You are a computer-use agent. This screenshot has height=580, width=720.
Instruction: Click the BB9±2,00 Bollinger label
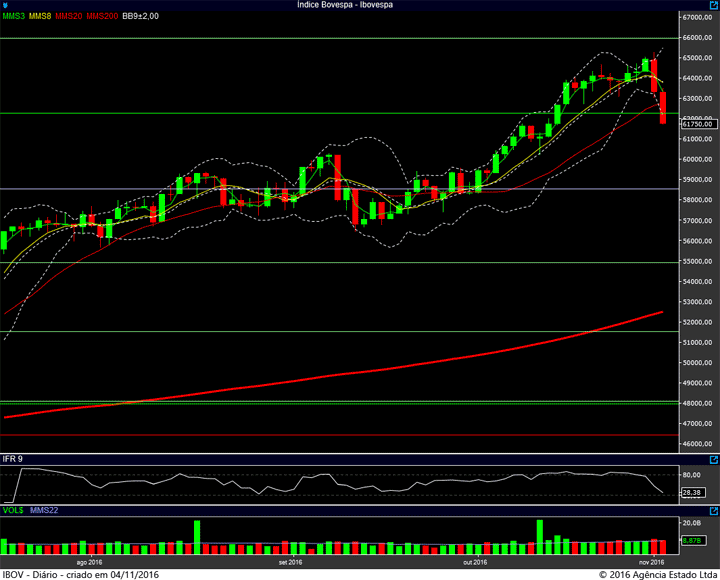click(x=141, y=16)
